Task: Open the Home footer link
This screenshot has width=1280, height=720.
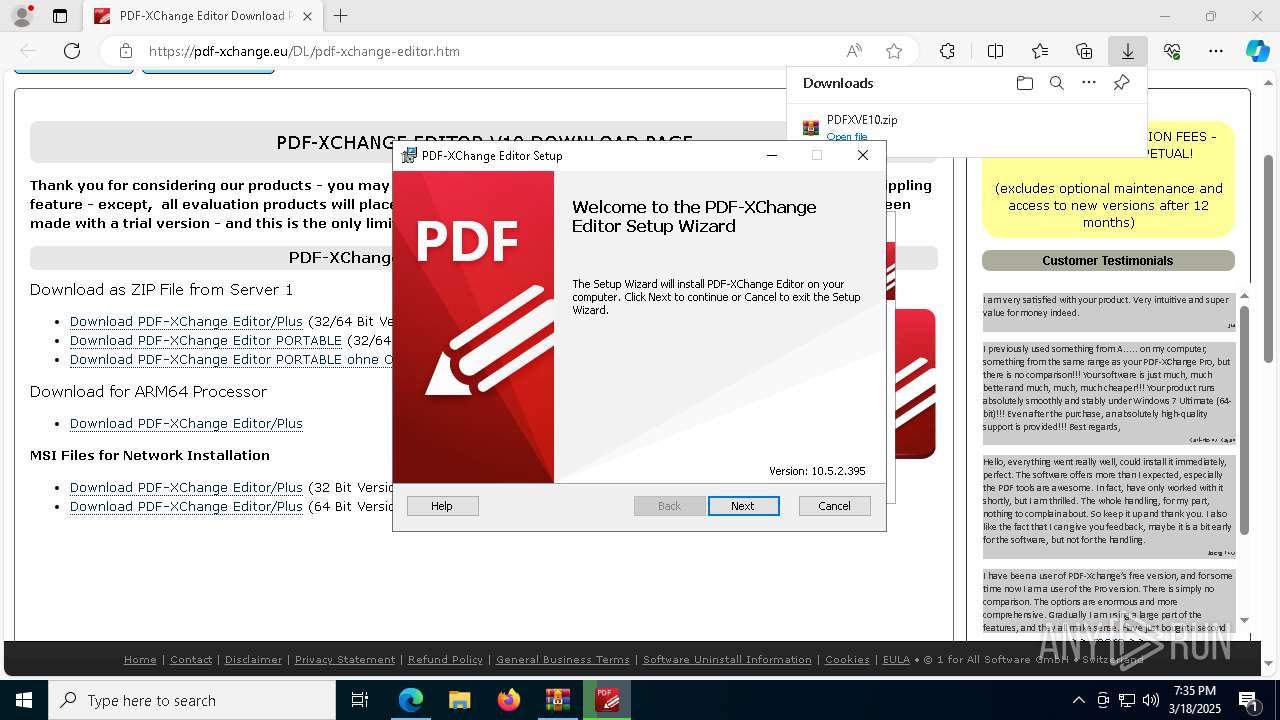Action: point(140,659)
